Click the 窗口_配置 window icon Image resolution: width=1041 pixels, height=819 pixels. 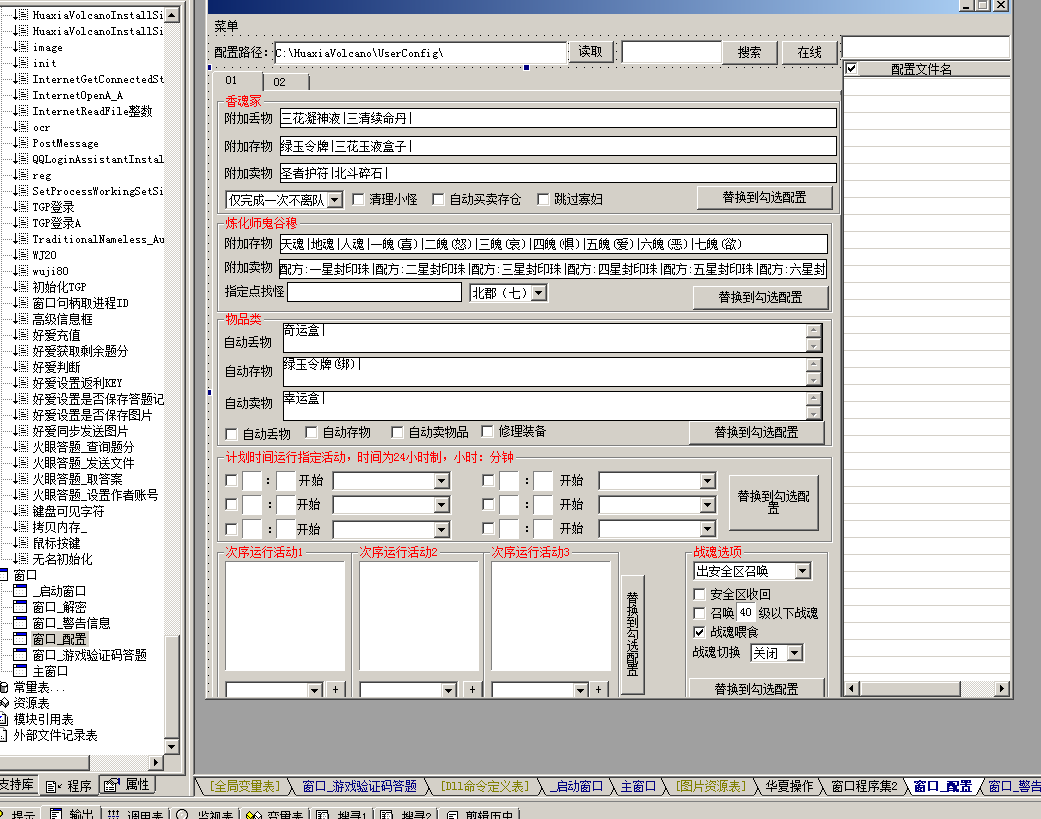[21, 638]
